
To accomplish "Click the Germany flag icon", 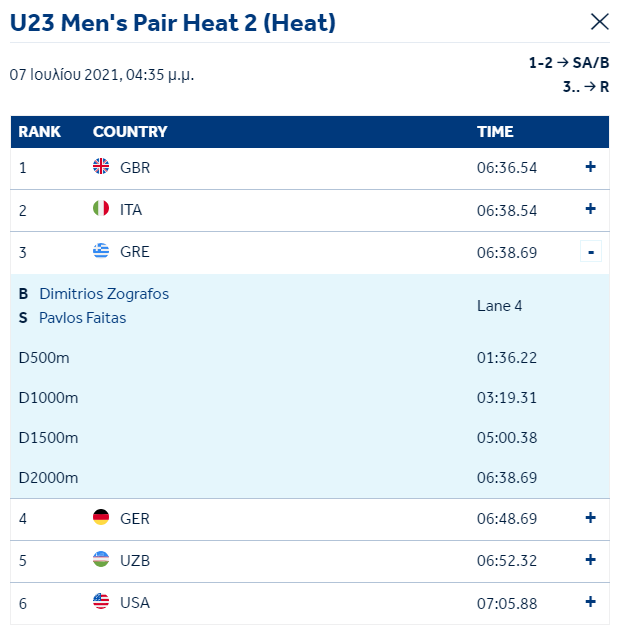I will pyautogui.click(x=101, y=517).
